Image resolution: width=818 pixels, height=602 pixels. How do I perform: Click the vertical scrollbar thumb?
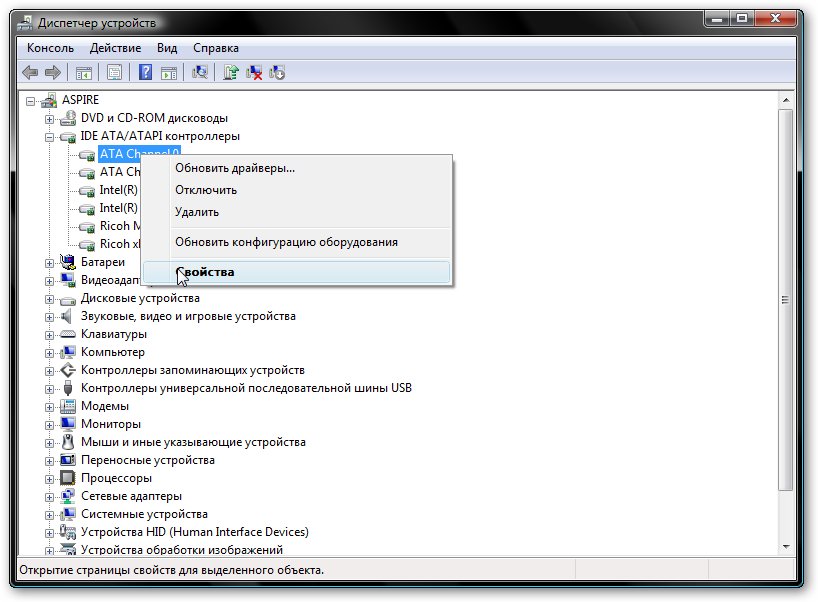[786, 299]
